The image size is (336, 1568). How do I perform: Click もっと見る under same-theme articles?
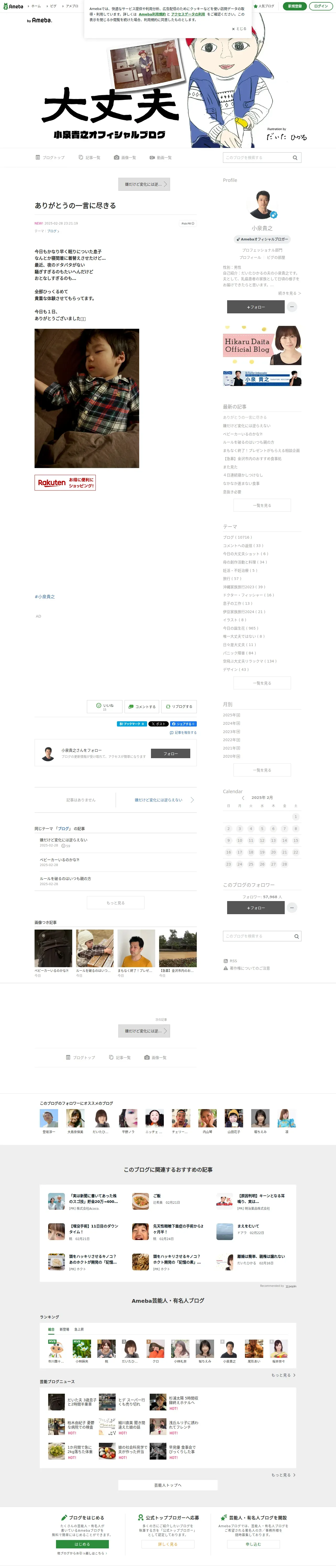[x=115, y=902]
